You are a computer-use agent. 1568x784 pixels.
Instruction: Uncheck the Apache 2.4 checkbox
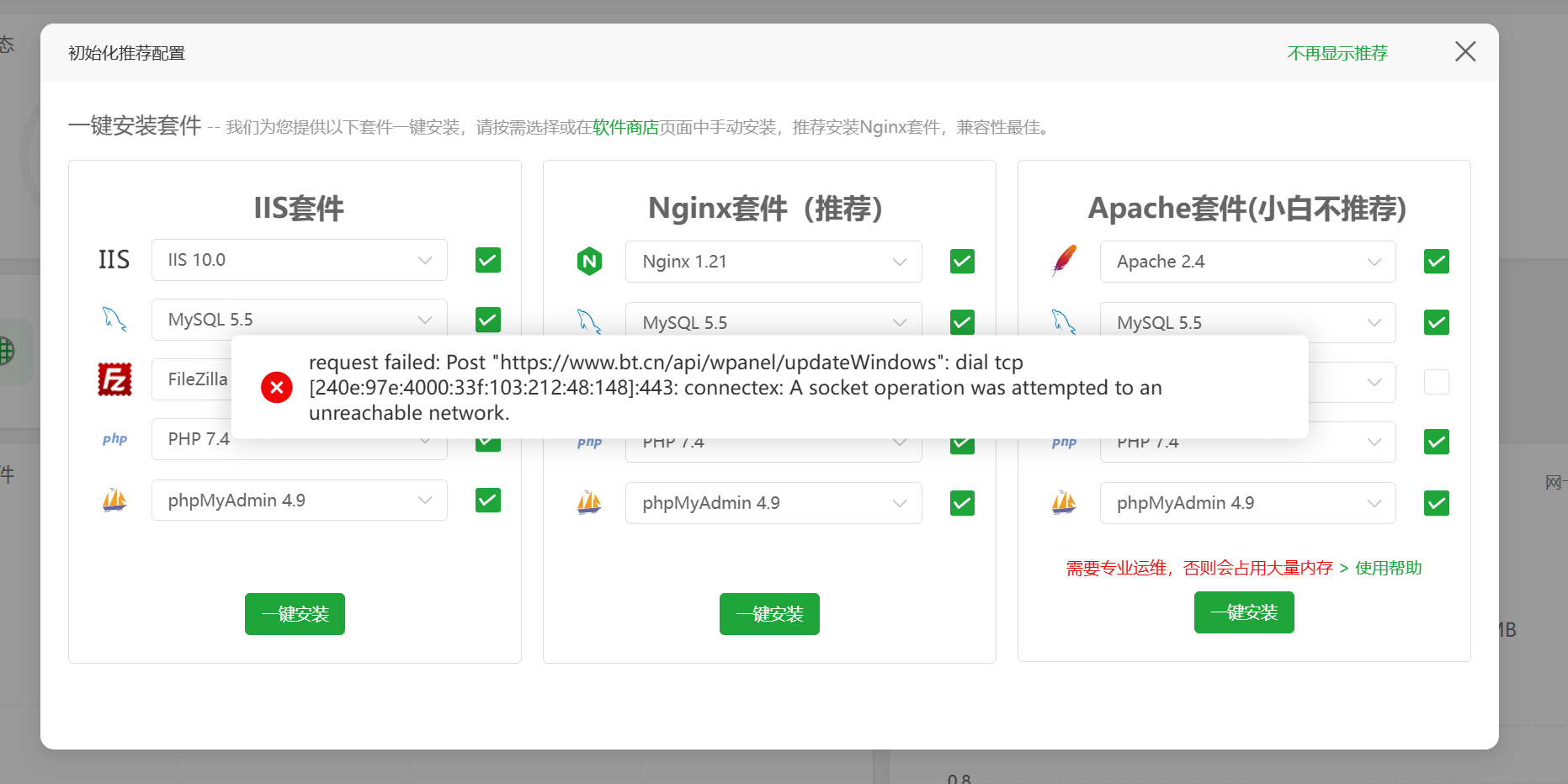coord(1437,262)
